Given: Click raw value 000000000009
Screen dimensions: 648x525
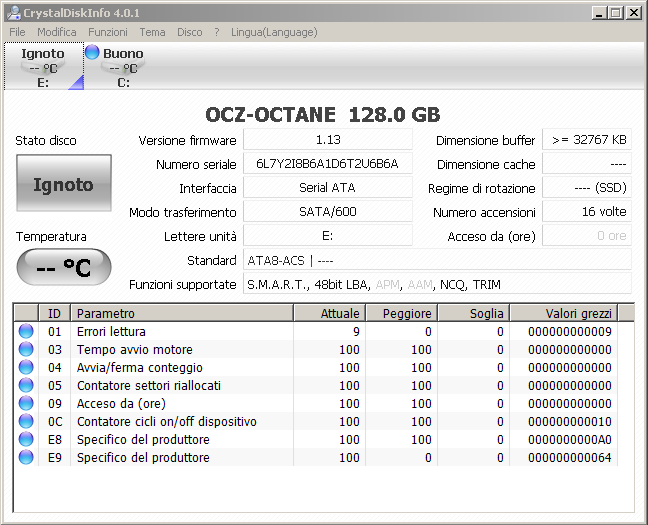Looking at the screenshot, I should click(569, 332).
